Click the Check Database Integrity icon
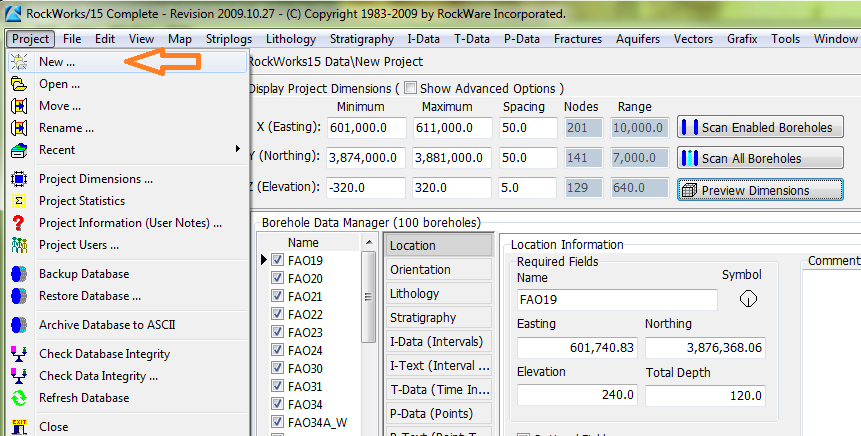This screenshot has height=436, width=861. 19,354
